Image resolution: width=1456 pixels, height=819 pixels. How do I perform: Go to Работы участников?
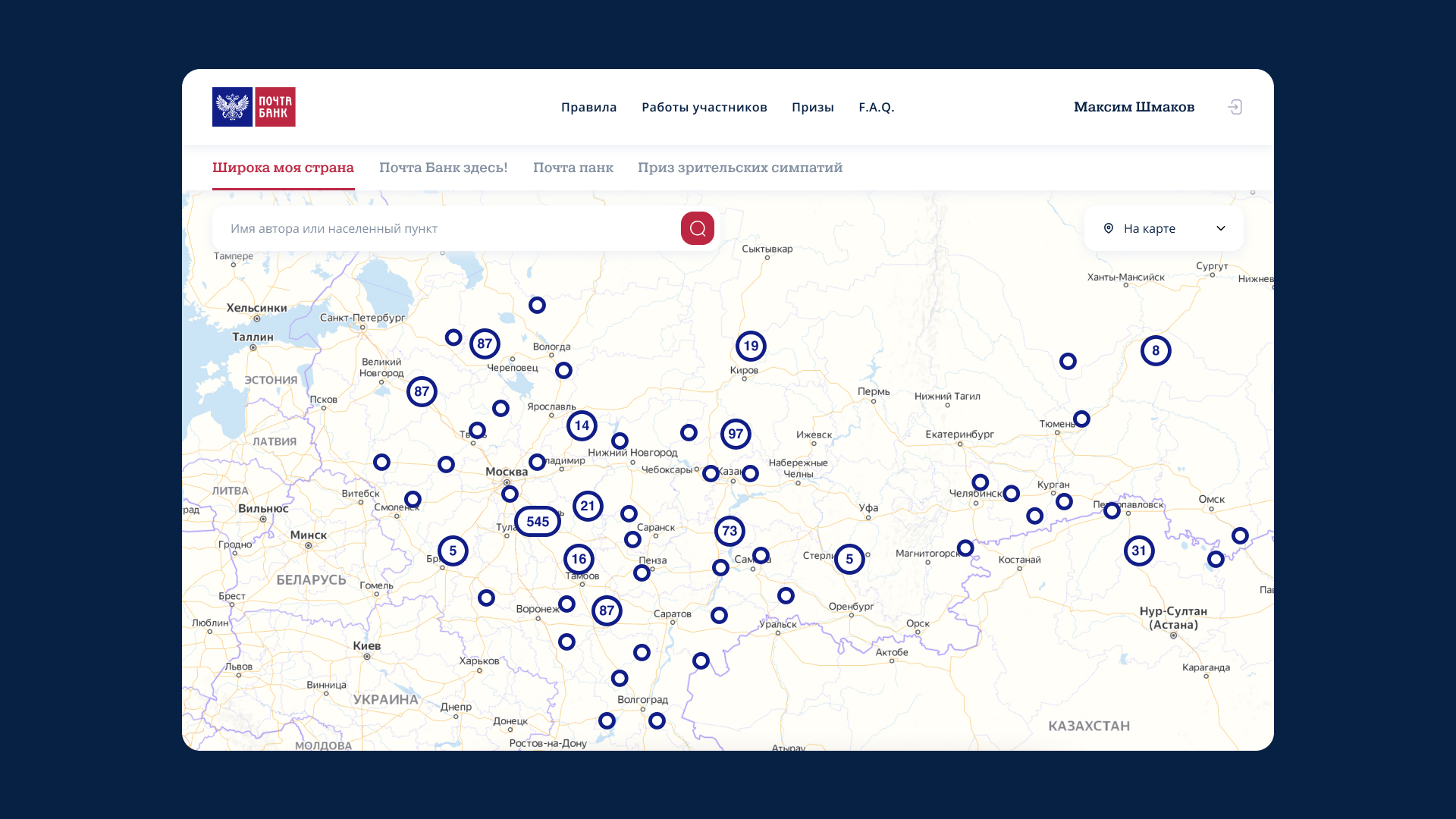pyautogui.click(x=704, y=107)
